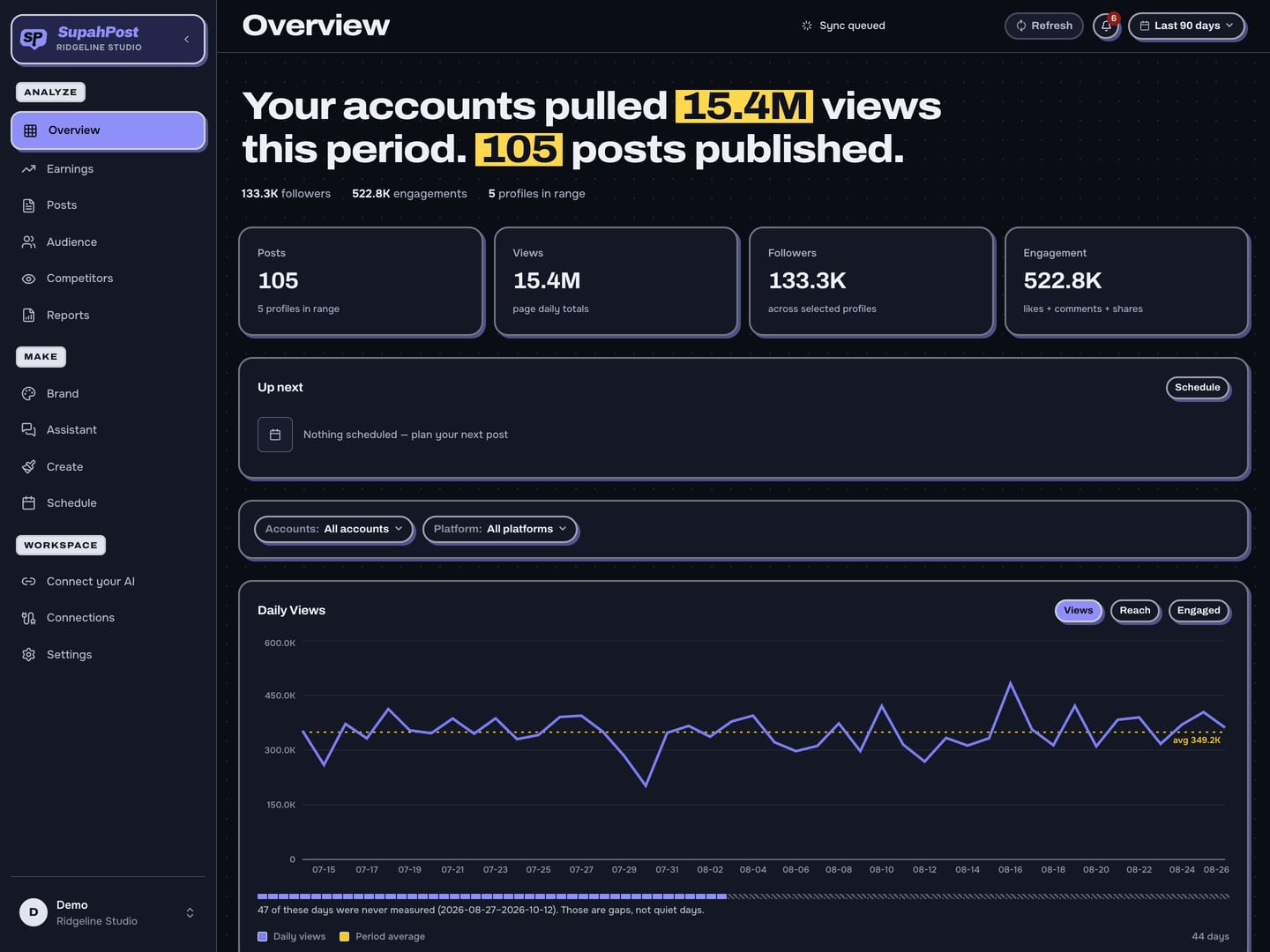1270x952 pixels.
Task: Click the Connect your AI link icon
Action: click(x=29, y=582)
